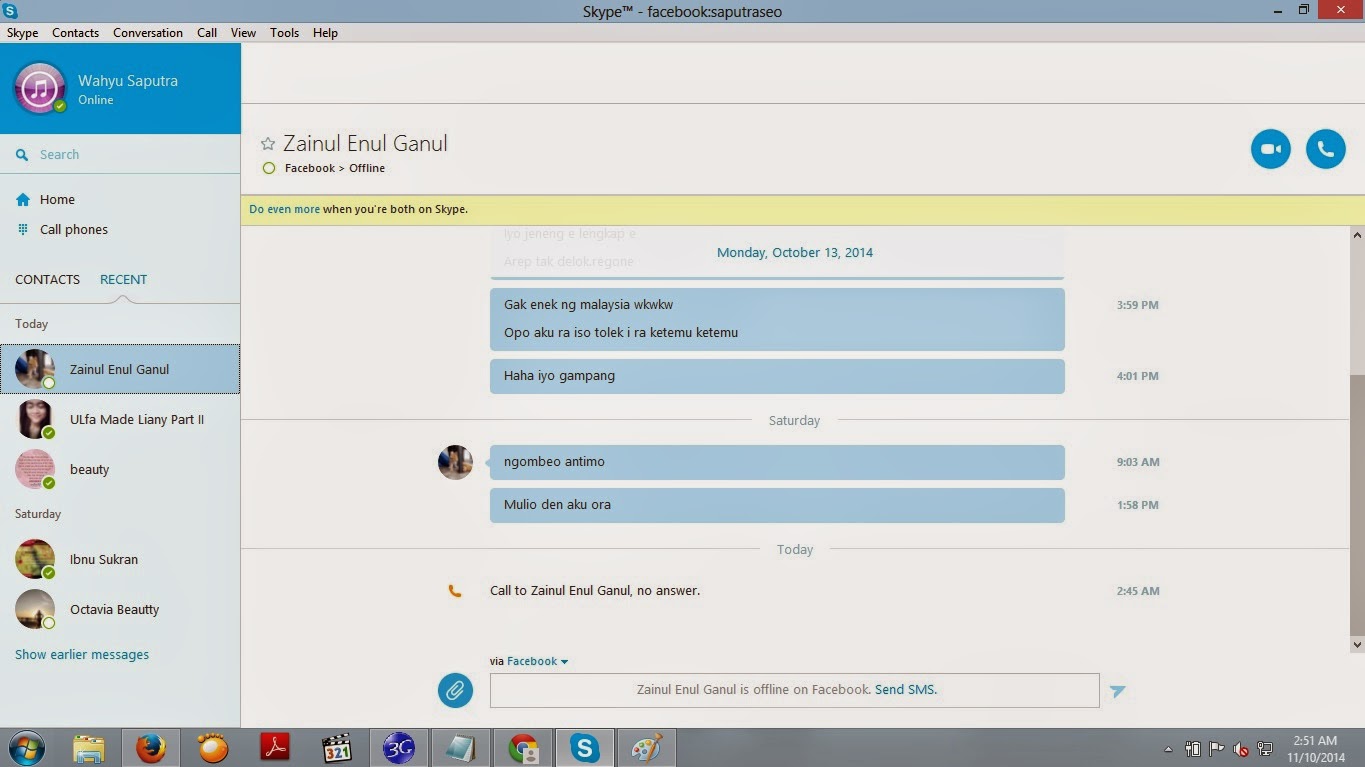Click the Home house icon in the sidebar
Viewport: 1365px width, 767px height.
23,200
